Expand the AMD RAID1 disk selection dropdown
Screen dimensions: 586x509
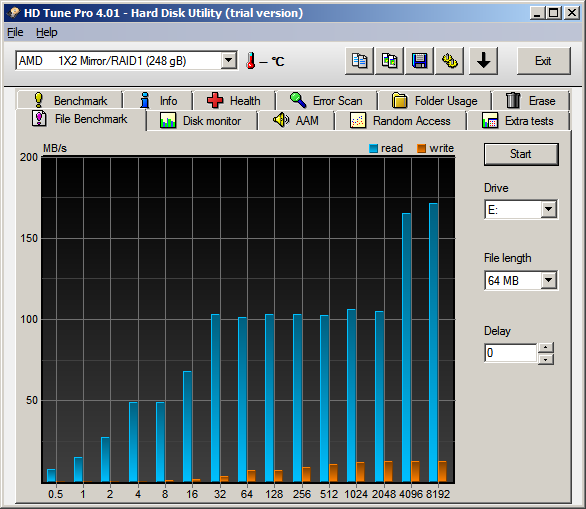coord(228,60)
